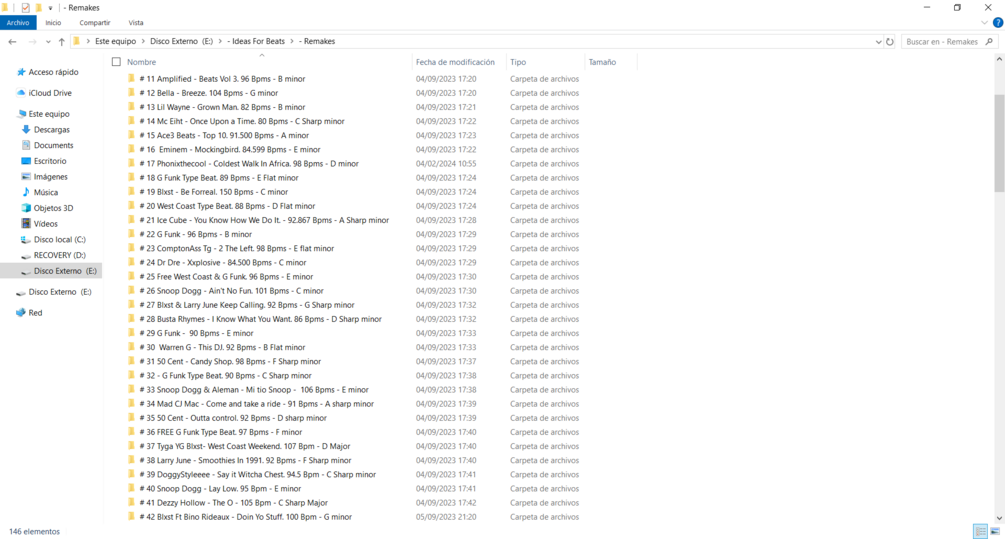Viewport: 1005px width, 539px height.
Task: Select folder # 24 Dr Dre - Xxplosive
Action: pos(222,262)
